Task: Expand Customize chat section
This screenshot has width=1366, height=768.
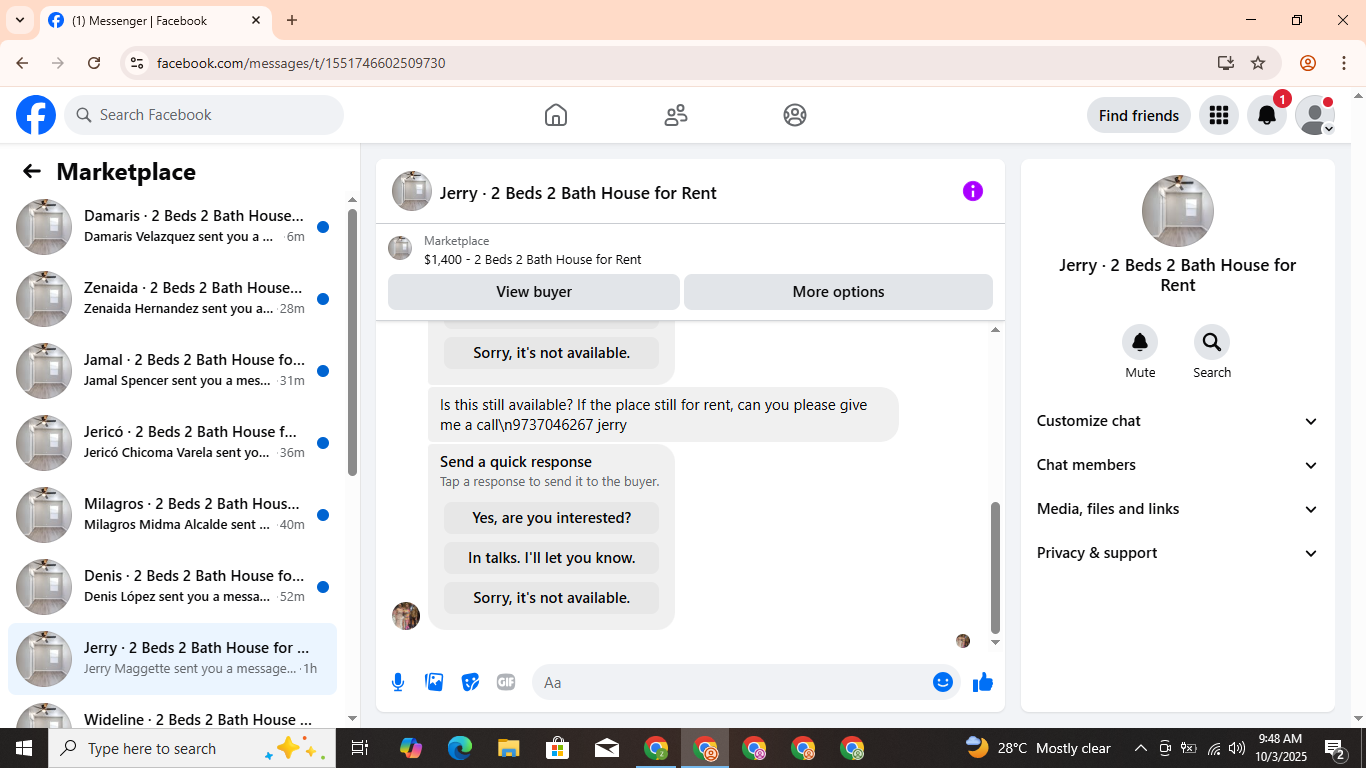Action: (1178, 421)
